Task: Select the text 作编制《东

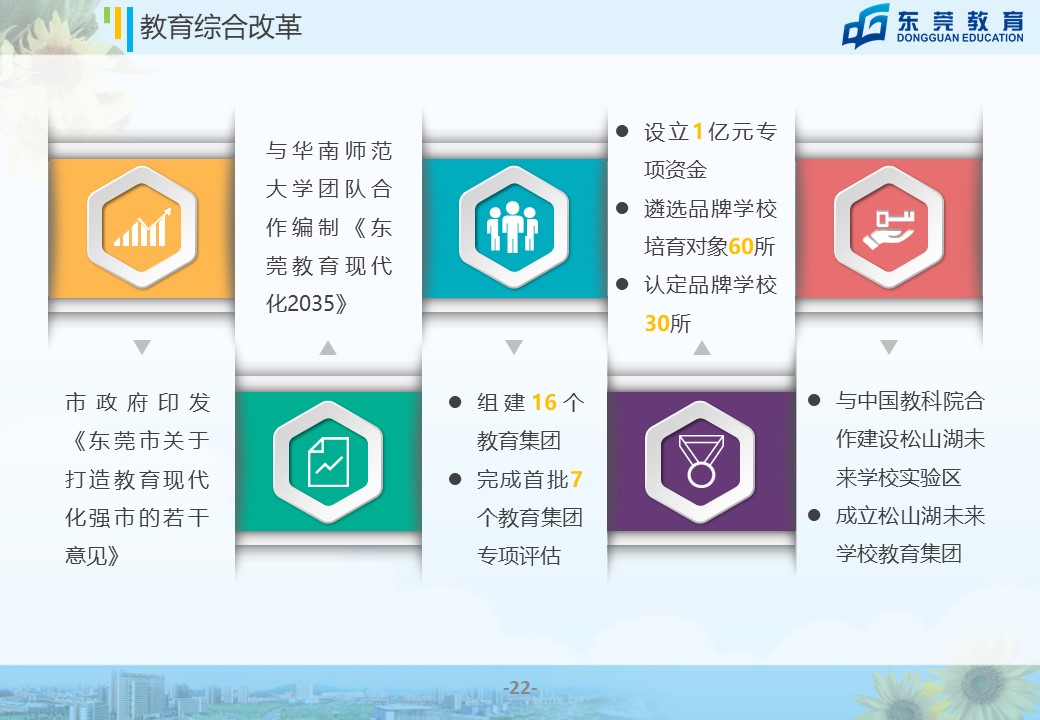Action: click(x=329, y=227)
